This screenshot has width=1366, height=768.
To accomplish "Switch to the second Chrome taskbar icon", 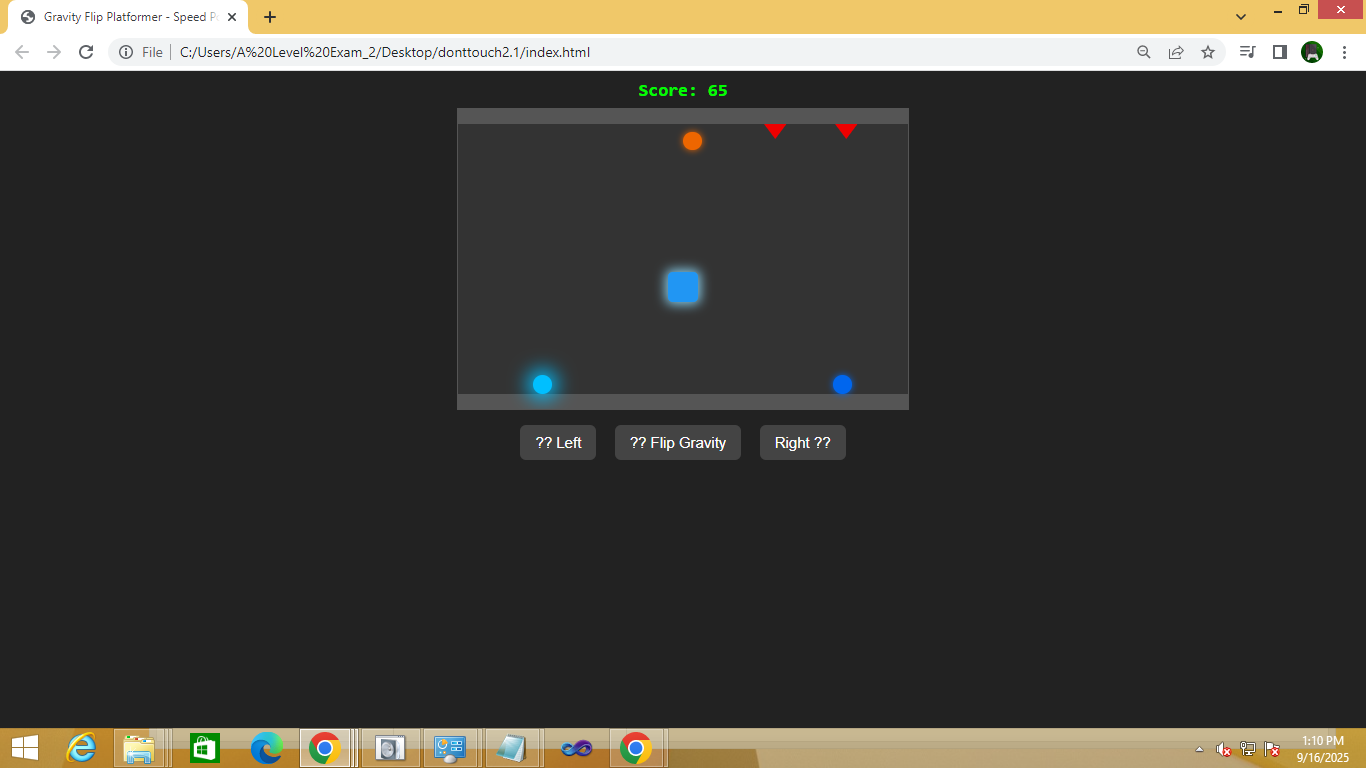I will coord(636,747).
